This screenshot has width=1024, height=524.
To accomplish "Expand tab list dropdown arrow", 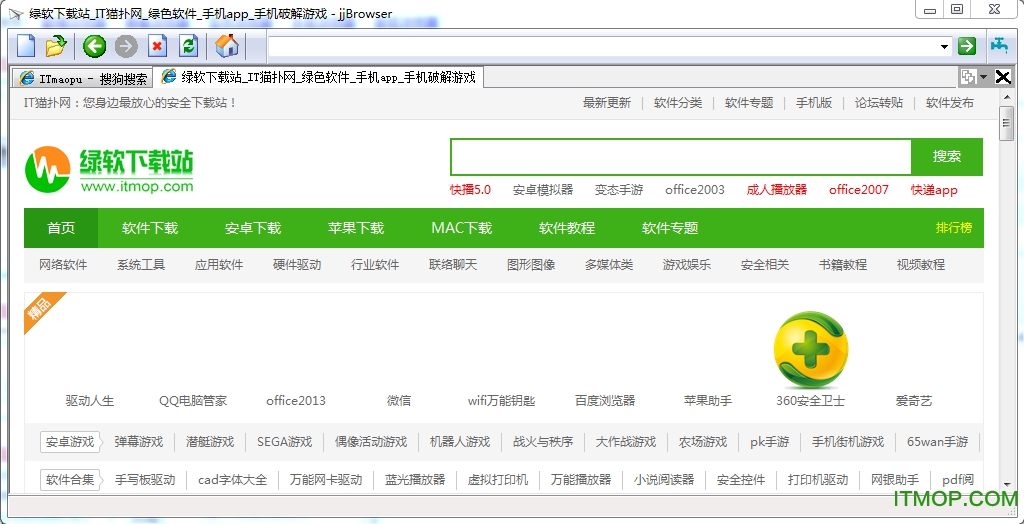I will [x=984, y=77].
